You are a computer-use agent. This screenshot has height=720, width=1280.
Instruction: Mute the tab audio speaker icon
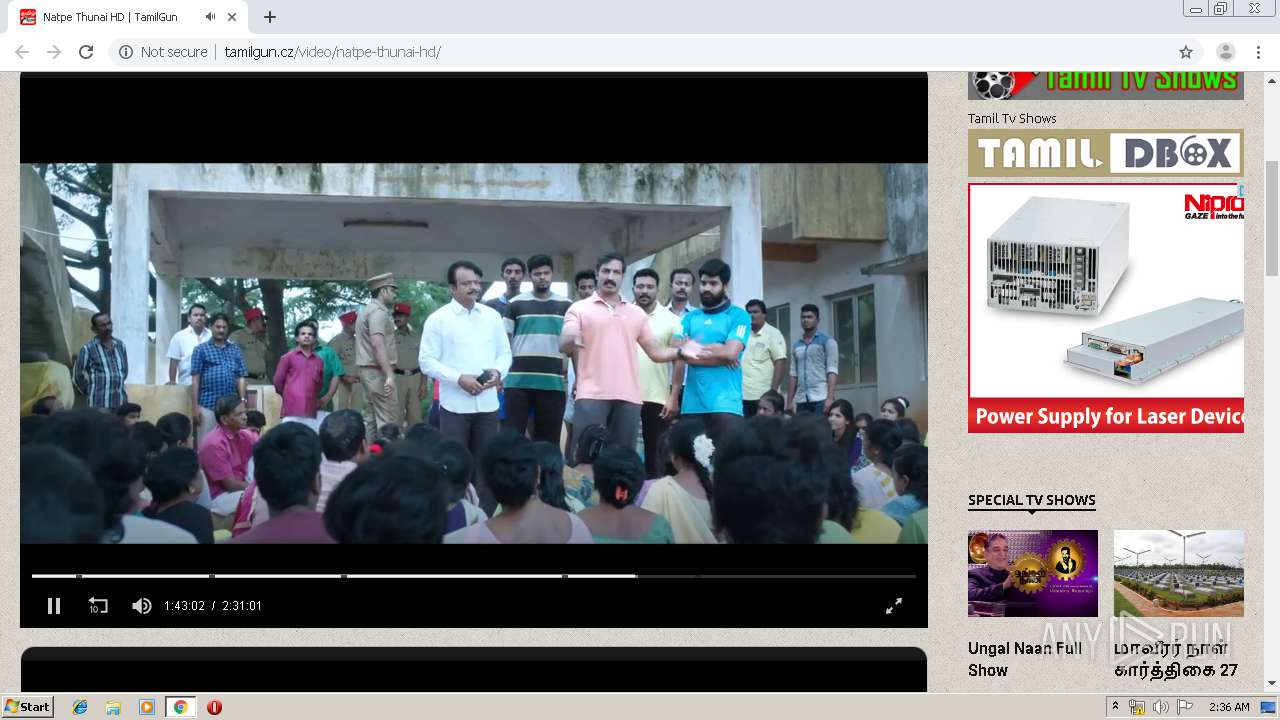coord(210,17)
